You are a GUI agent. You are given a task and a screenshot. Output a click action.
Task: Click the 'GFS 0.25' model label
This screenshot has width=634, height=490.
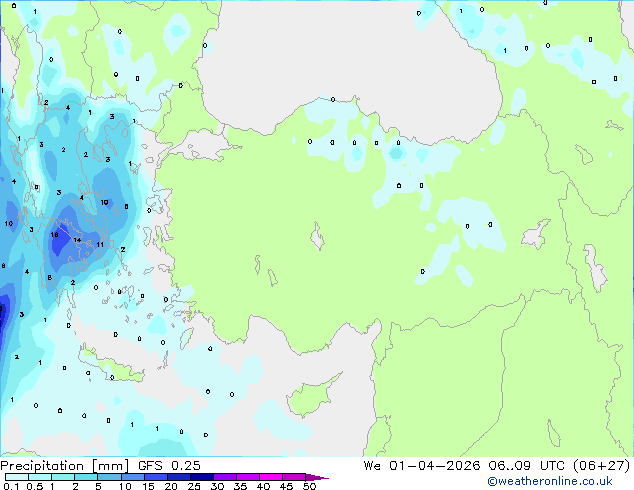[169, 466]
